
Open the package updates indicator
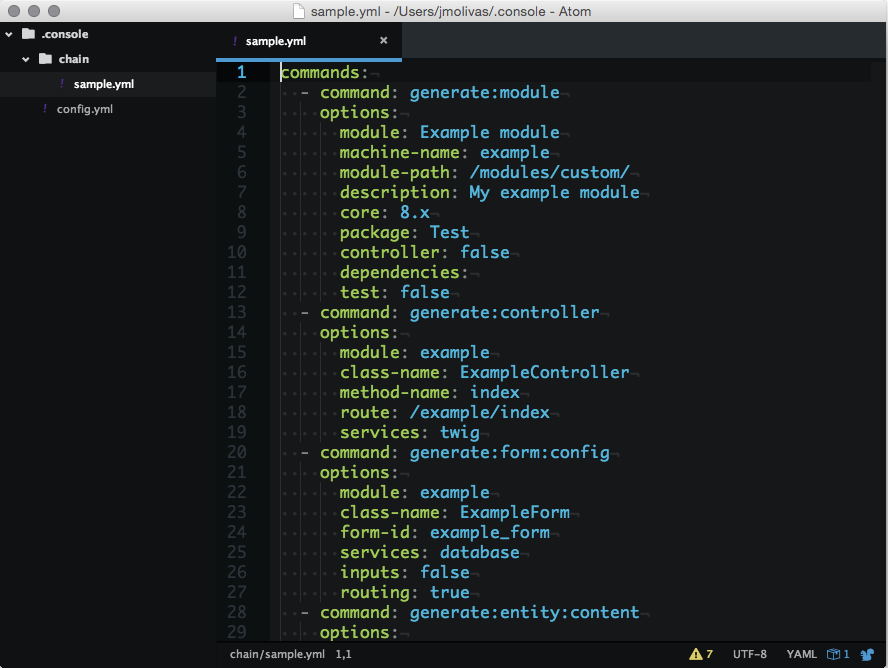[x=838, y=654]
